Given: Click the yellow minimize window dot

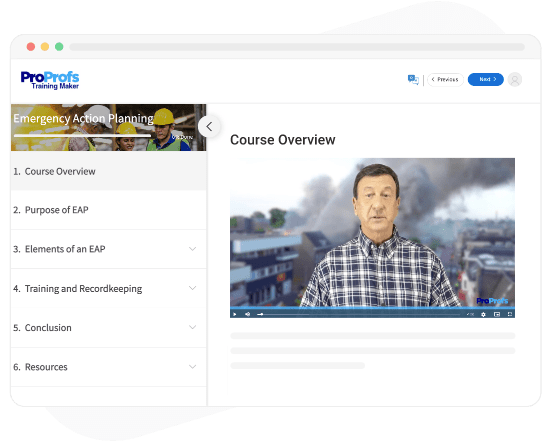Looking at the screenshot, I should click(45, 47).
